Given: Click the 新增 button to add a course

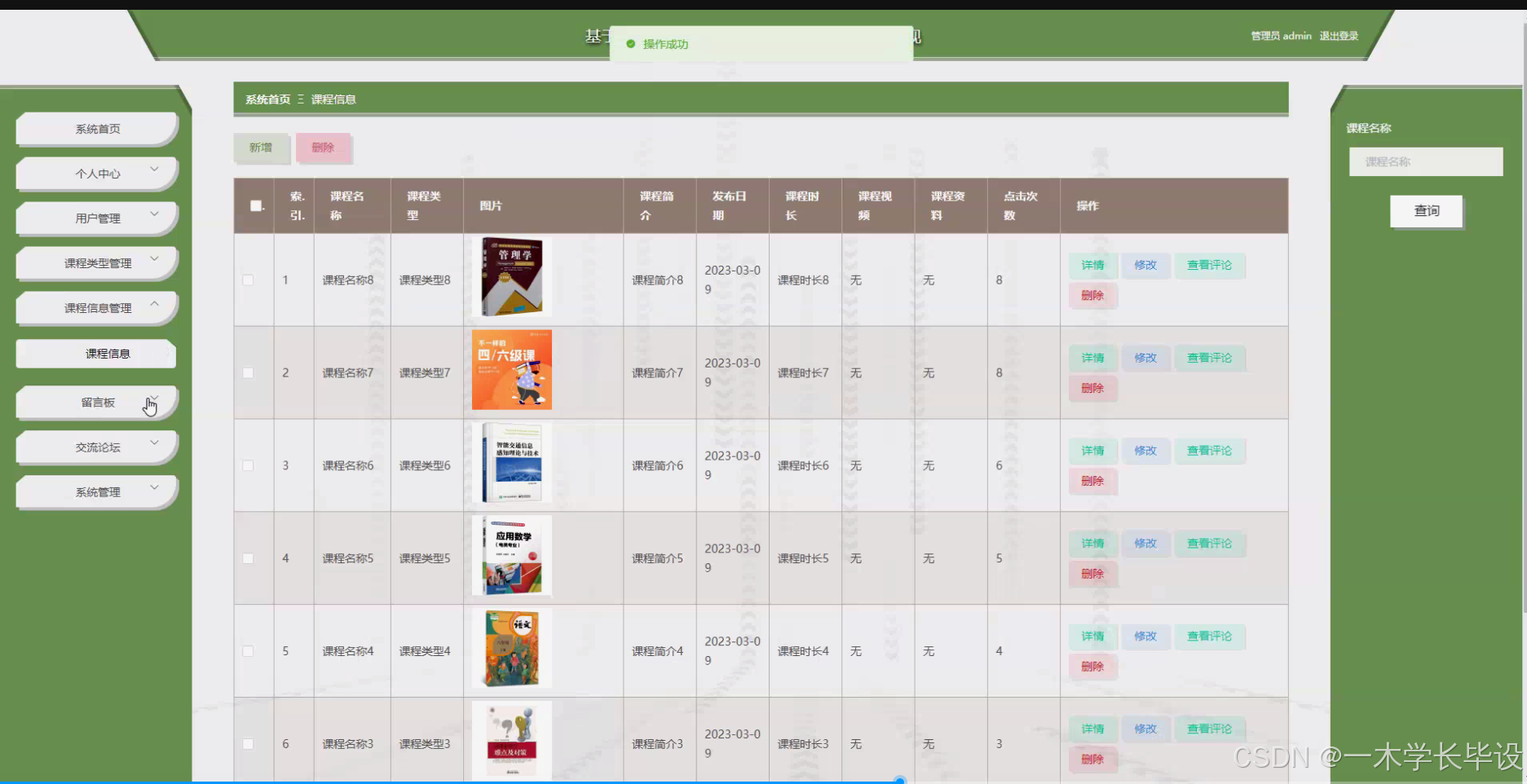Looking at the screenshot, I should [261, 148].
